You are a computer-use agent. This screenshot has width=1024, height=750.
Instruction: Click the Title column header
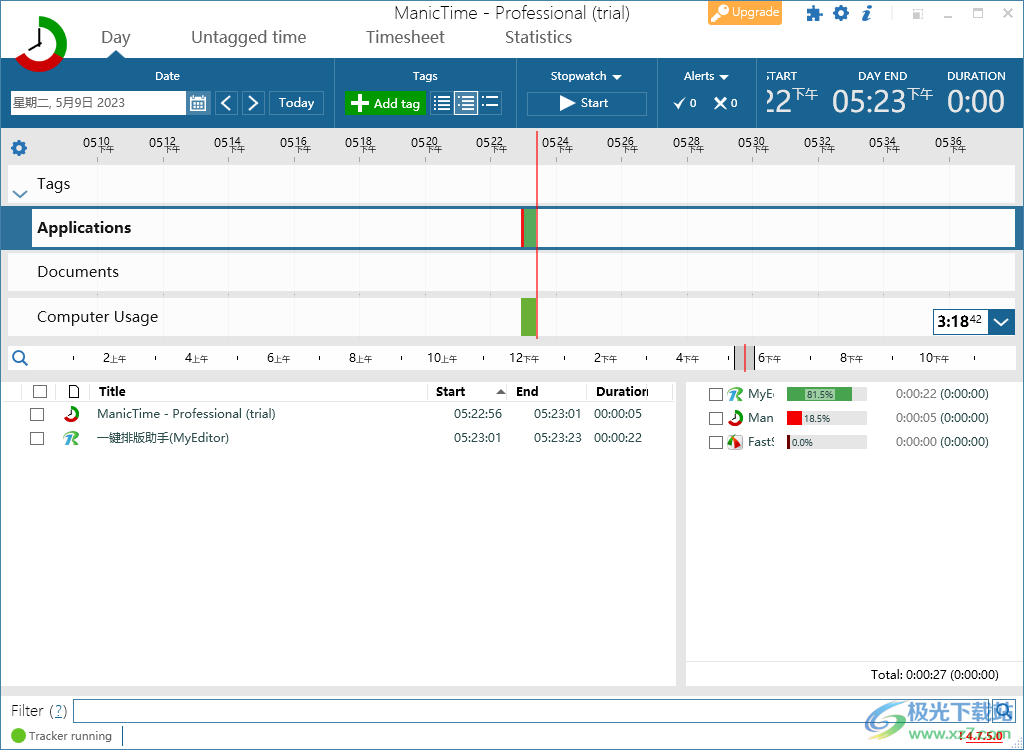pyautogui.click(x=112, y=391)
